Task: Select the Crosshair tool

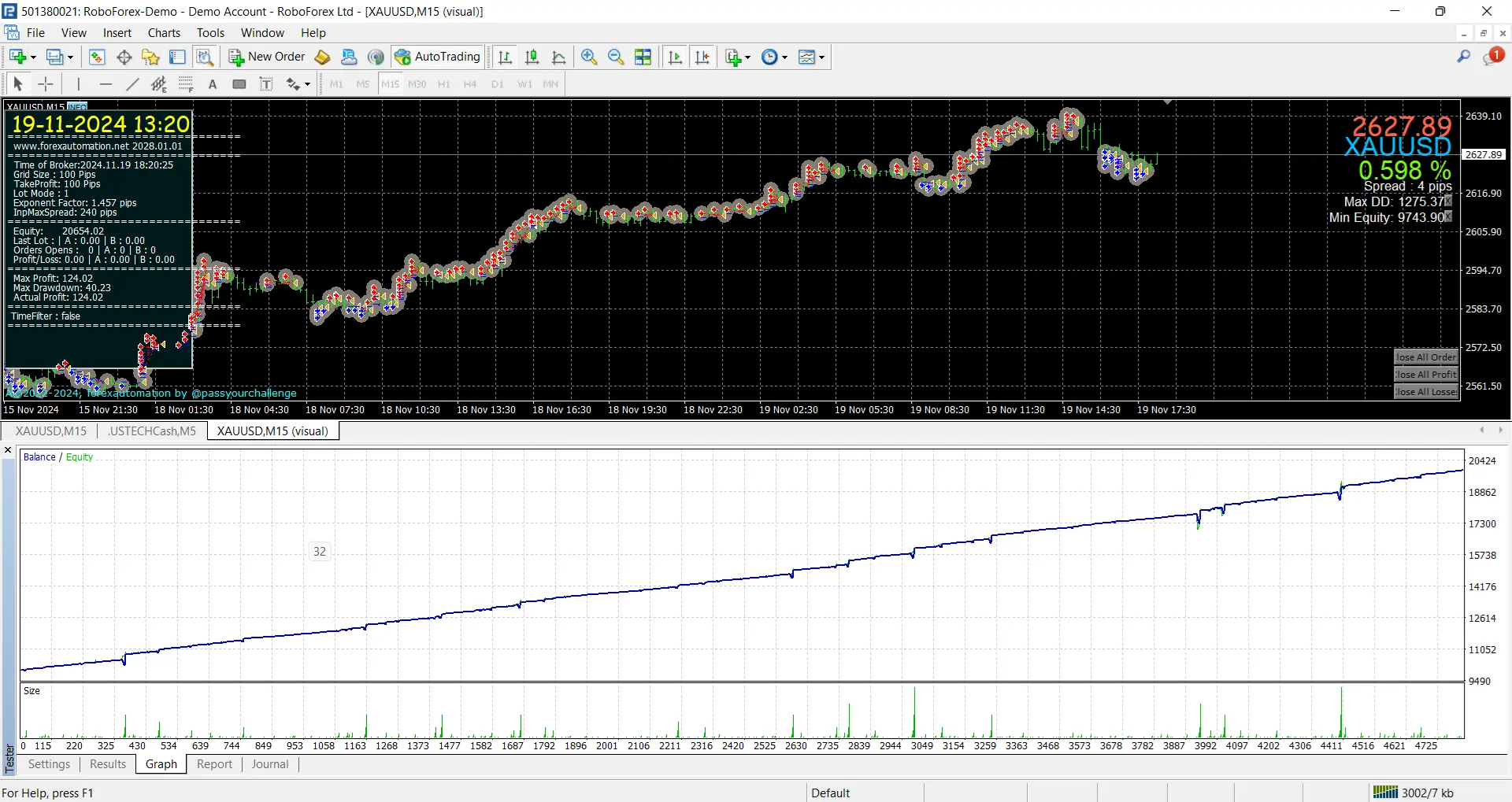Action: click(46, 84)
